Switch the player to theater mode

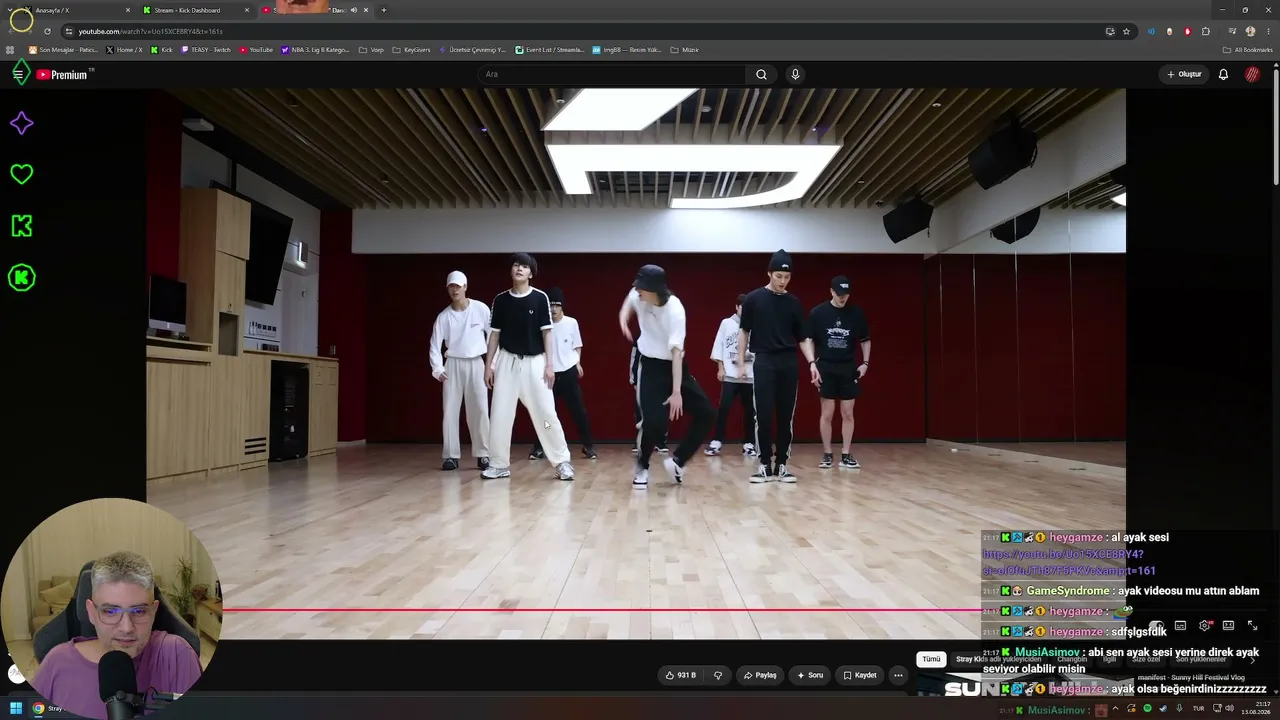coord(1228,626)
